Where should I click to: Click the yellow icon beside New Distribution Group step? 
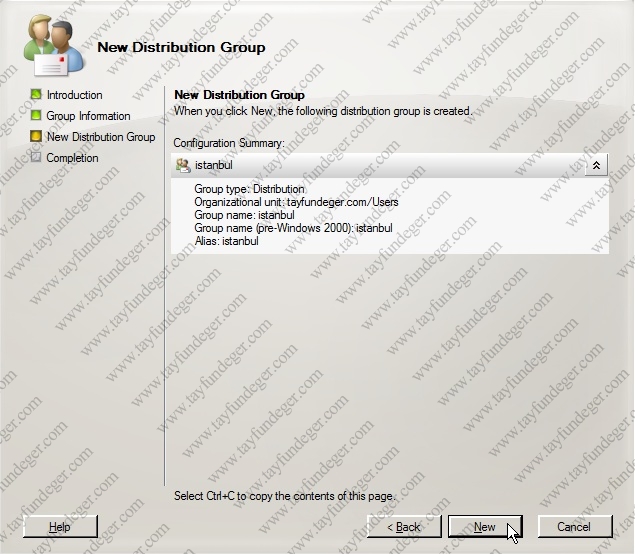pyautogui.click(x=36, y=136)
